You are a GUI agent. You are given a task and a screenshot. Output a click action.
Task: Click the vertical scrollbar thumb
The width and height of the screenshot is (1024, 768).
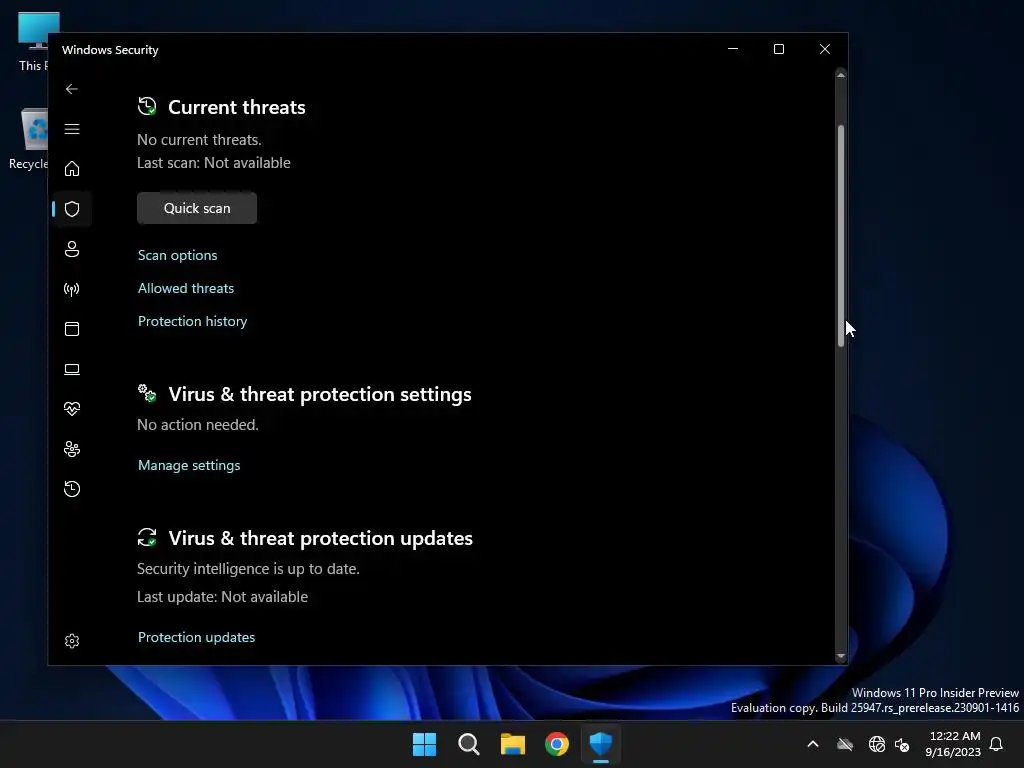click(x=841, y=236)
